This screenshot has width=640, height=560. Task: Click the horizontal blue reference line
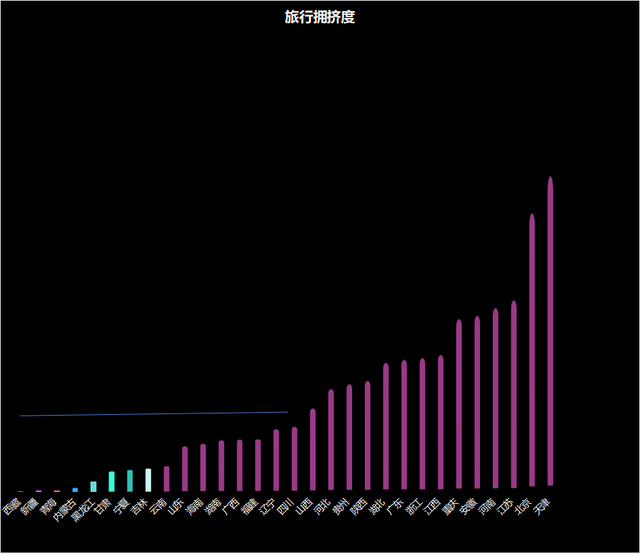[x=150, y=413]
